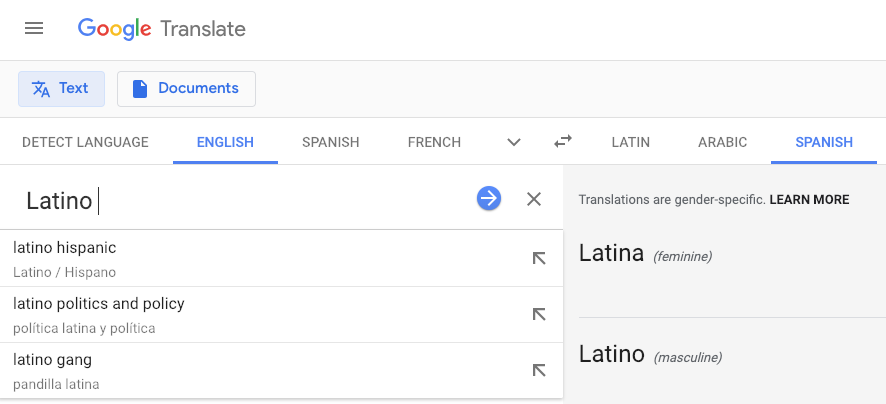Select Detect Language as source
Image resolution: width=886 pixels, height=404 pixels.
coord(85,142)
